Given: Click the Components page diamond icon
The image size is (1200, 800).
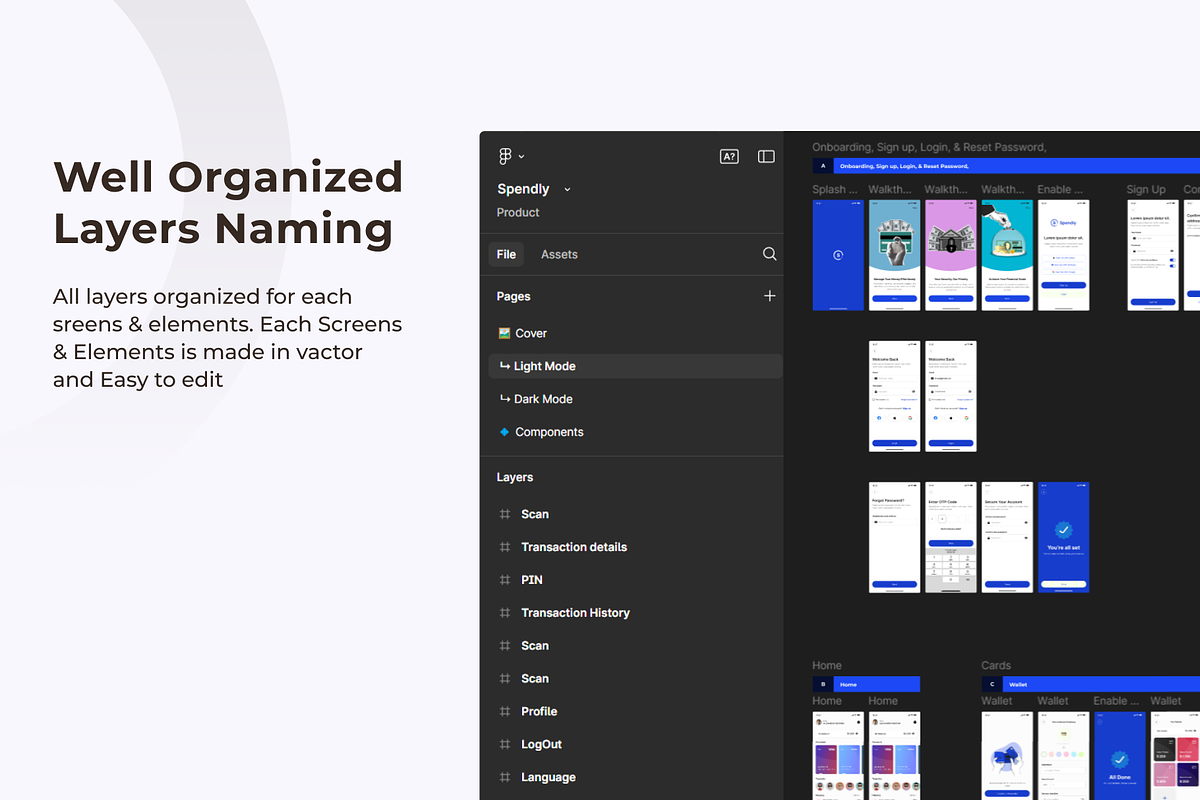Looking at the screenshot, I should pos(505,432).
